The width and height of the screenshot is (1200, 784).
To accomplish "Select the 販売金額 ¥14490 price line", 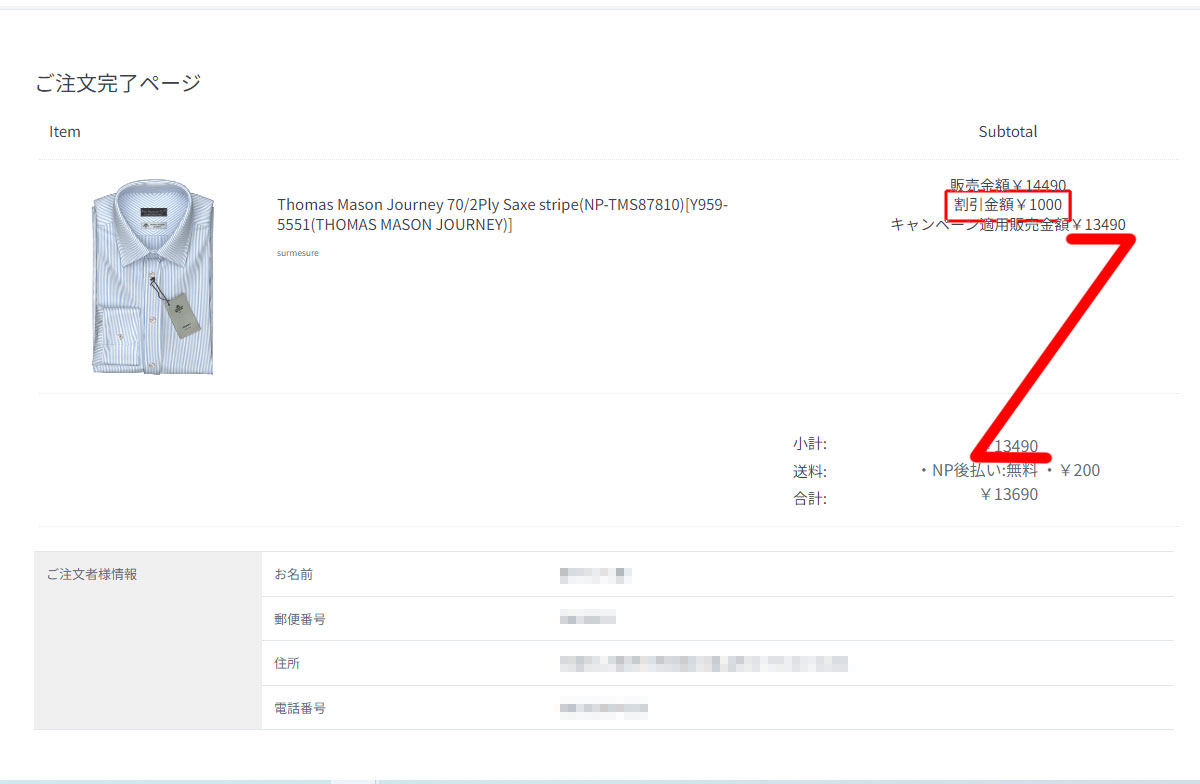I will (1007, 185).
